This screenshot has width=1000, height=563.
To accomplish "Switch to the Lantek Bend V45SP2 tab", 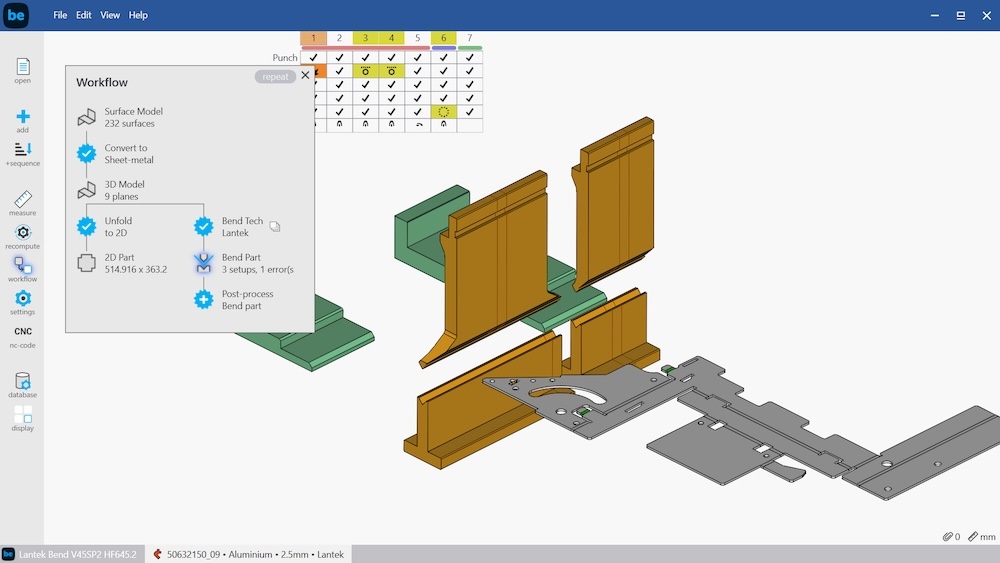I will [x=72, y=554].
